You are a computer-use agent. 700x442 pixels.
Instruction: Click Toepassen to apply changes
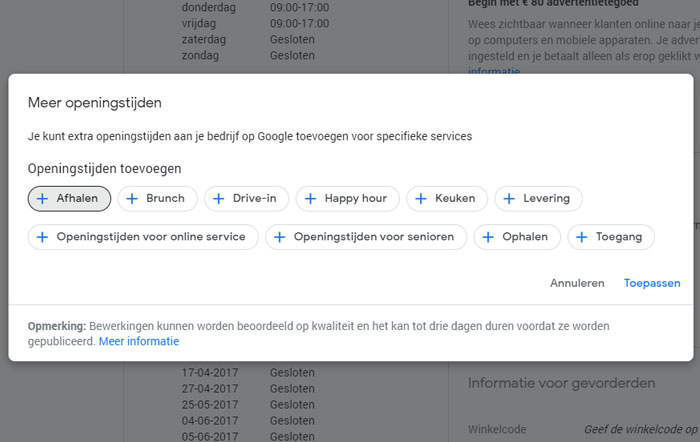pyautogui.click(x=652, y=283)
